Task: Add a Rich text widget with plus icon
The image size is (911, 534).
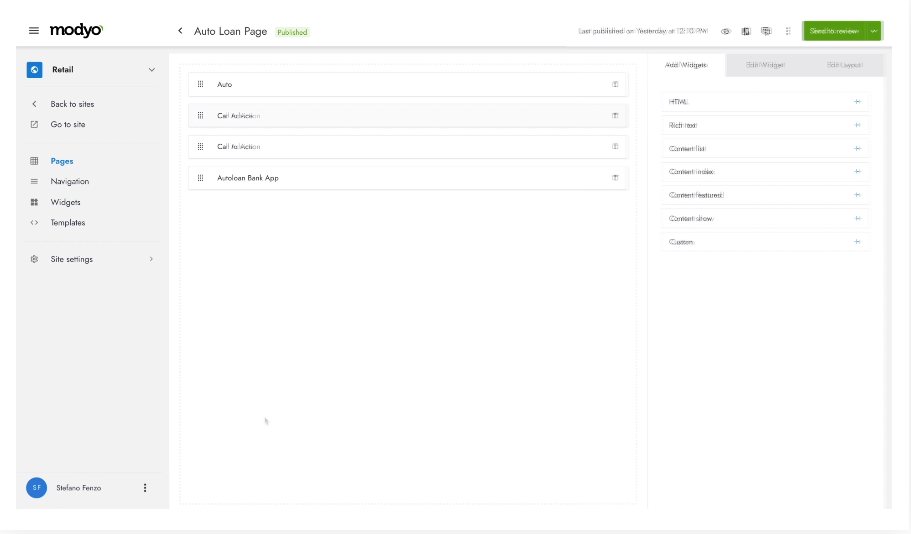Action: pos(857,125)
